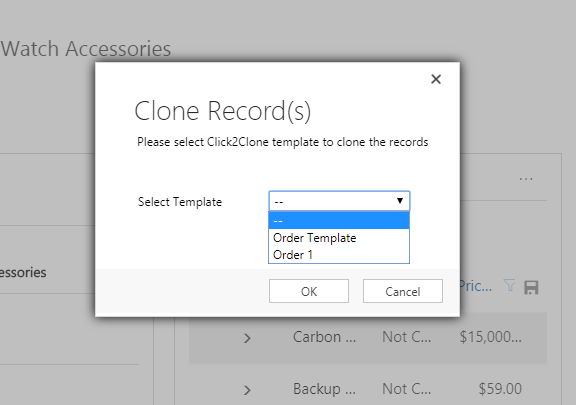The height and width of the screenshot is (405, 576).
Task: Expand the Backup product row chevron
Action: pos(247,390)
